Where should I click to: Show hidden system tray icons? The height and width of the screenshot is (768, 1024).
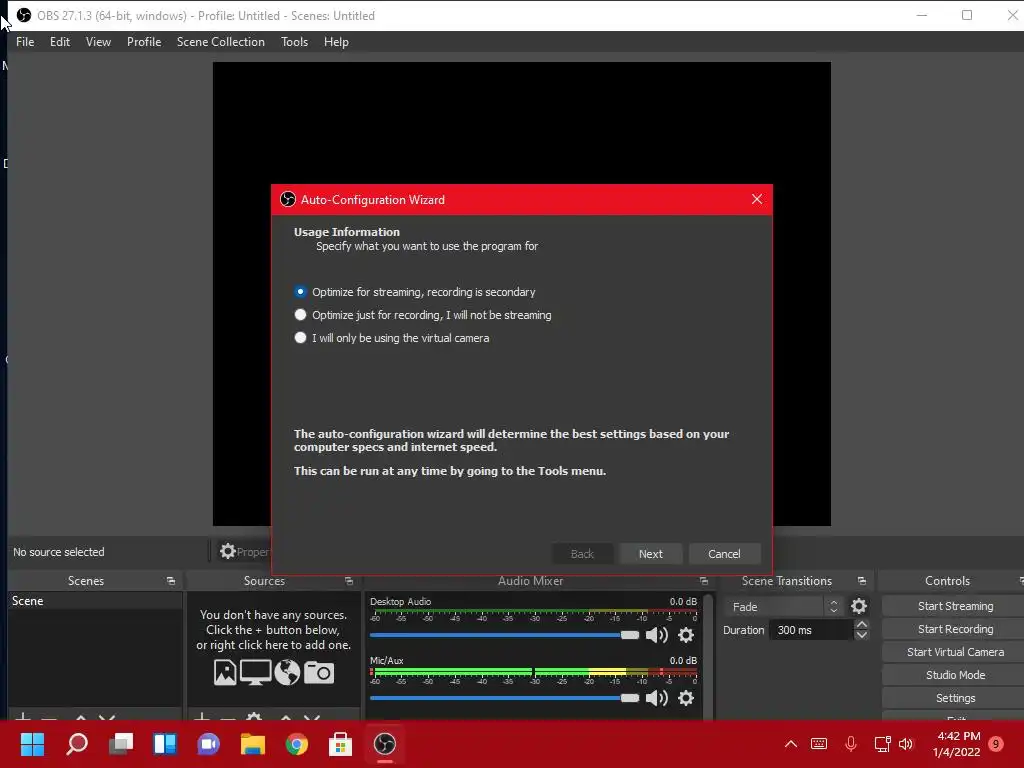(791, 744)
